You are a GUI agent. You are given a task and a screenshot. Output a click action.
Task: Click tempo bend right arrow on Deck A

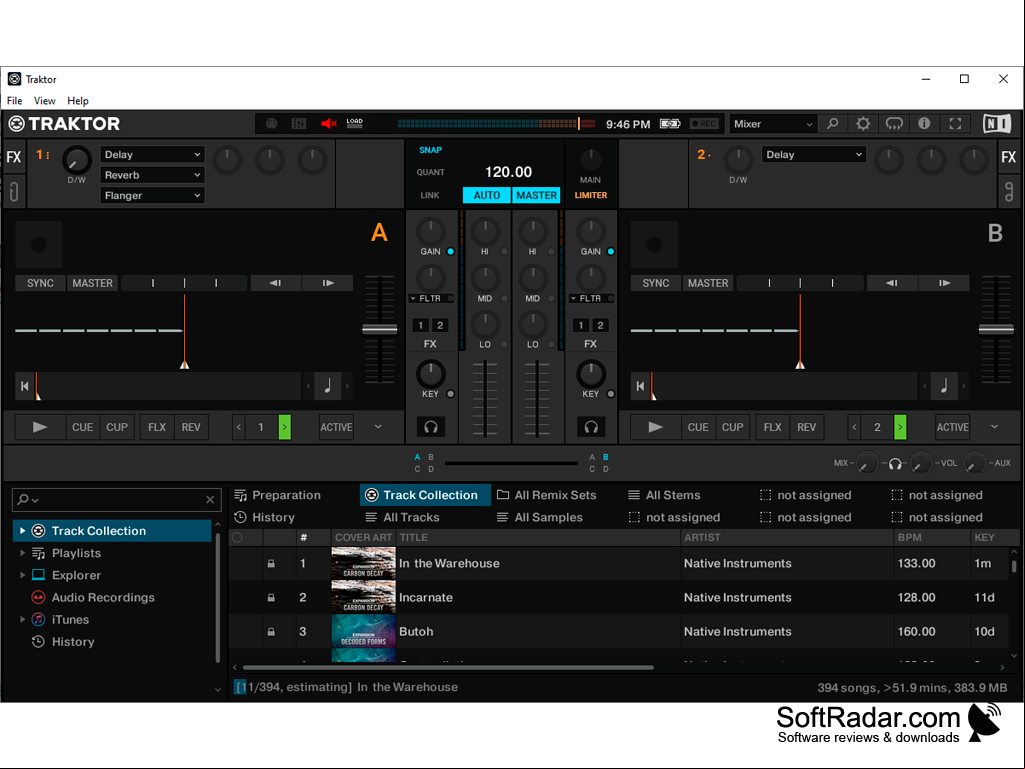pos(328,283)
